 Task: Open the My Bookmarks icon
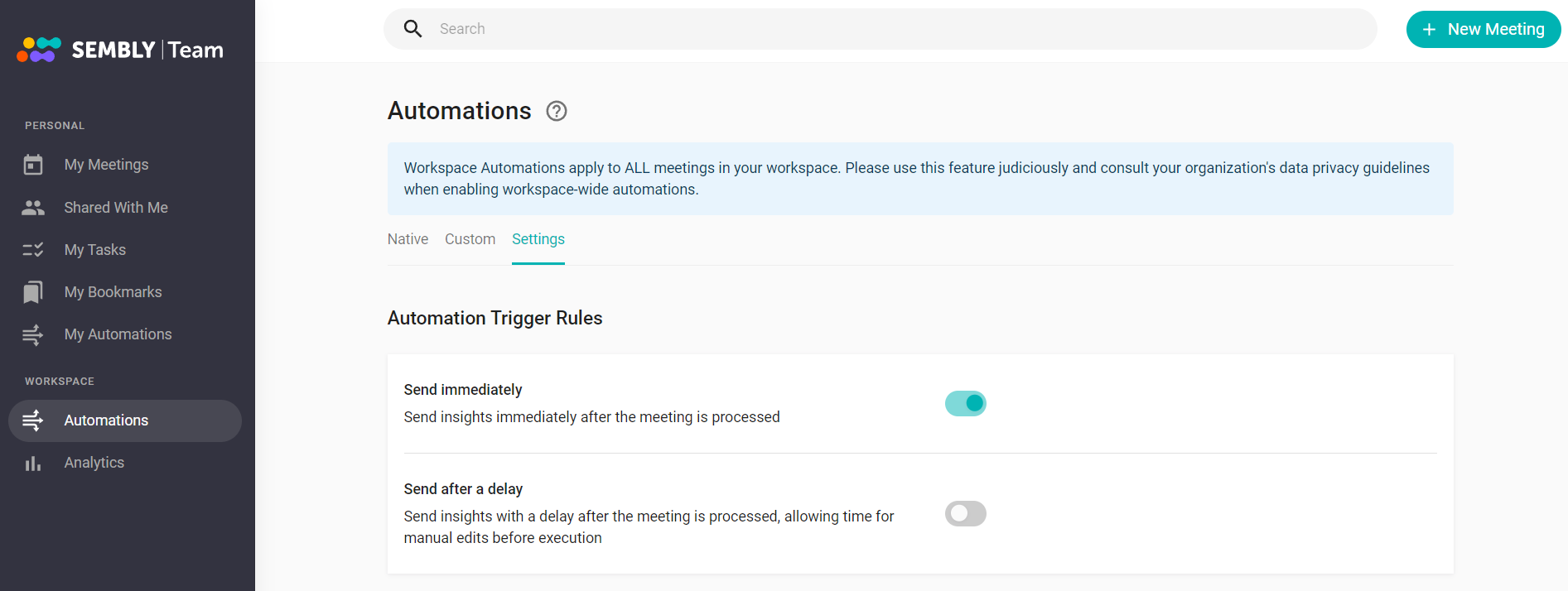pyautogui.click(x=33, y=292)
